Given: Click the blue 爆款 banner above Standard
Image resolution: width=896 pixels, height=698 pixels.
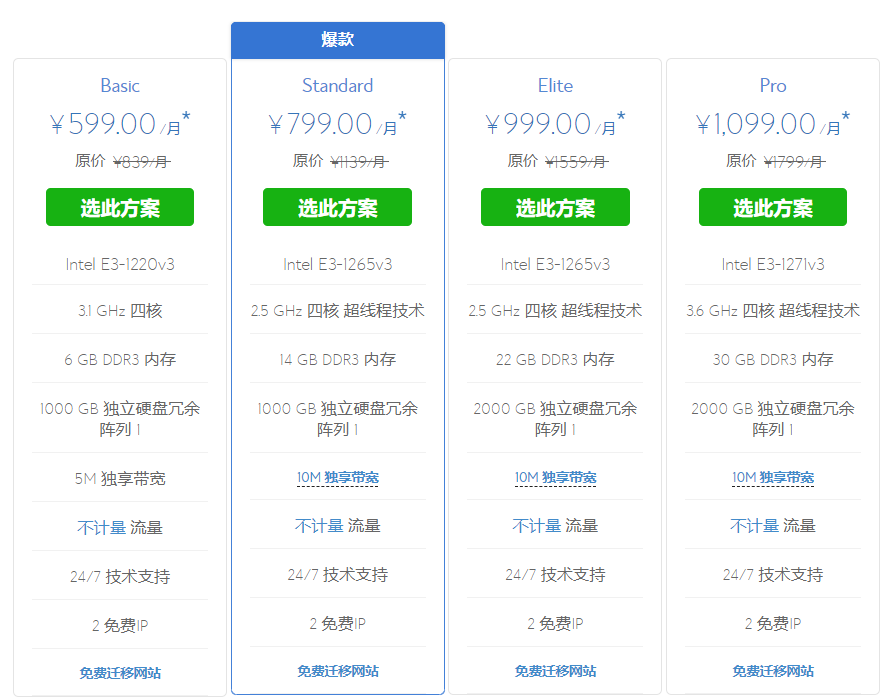Looking at the screenshot, I should (x=337, y=40).
